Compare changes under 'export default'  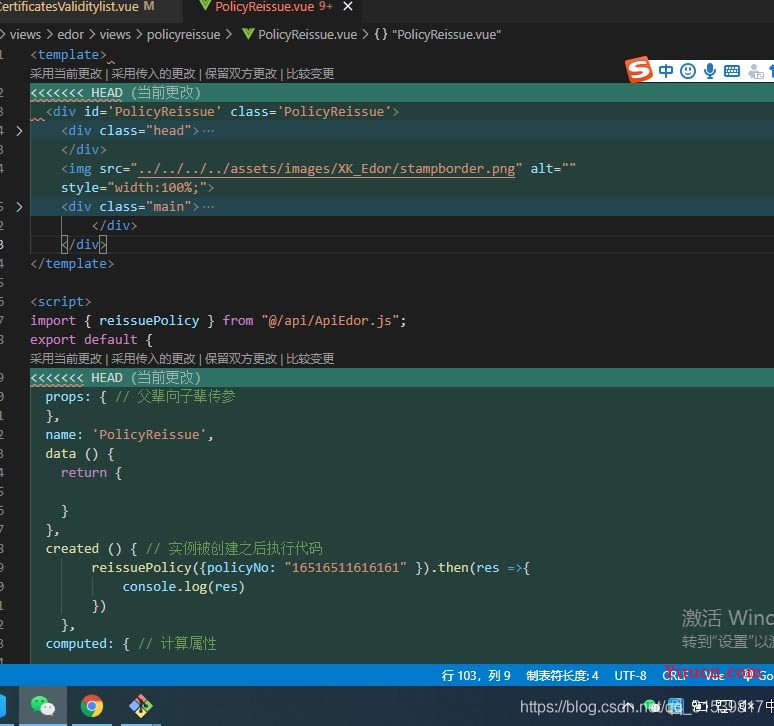click(310, 358)
